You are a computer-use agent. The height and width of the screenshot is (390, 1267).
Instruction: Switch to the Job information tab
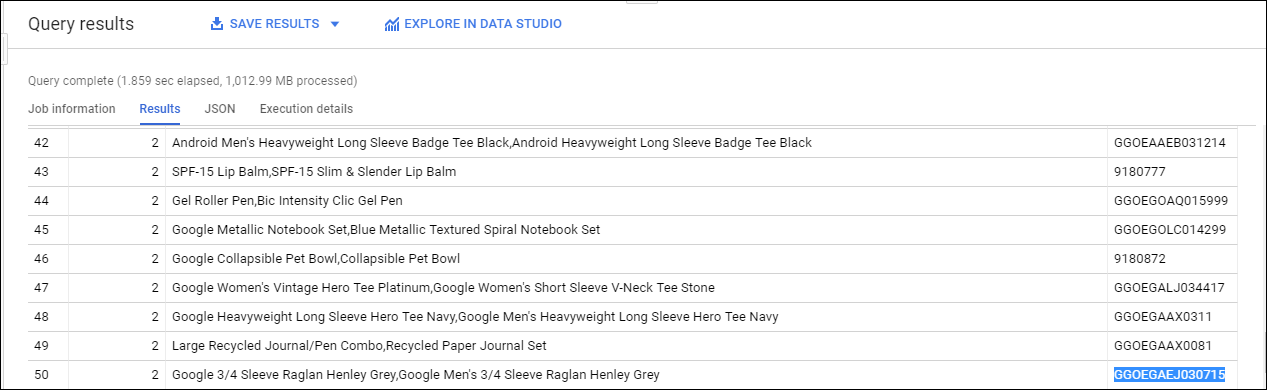click(72, 109)
